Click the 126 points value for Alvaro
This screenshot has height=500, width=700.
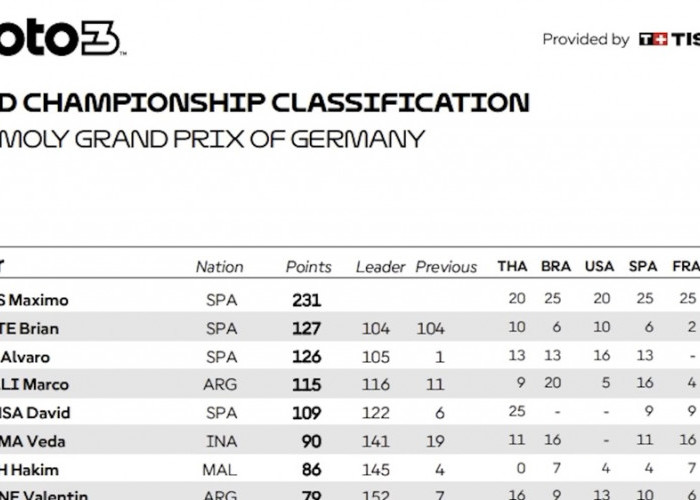[x=307, y=357]
